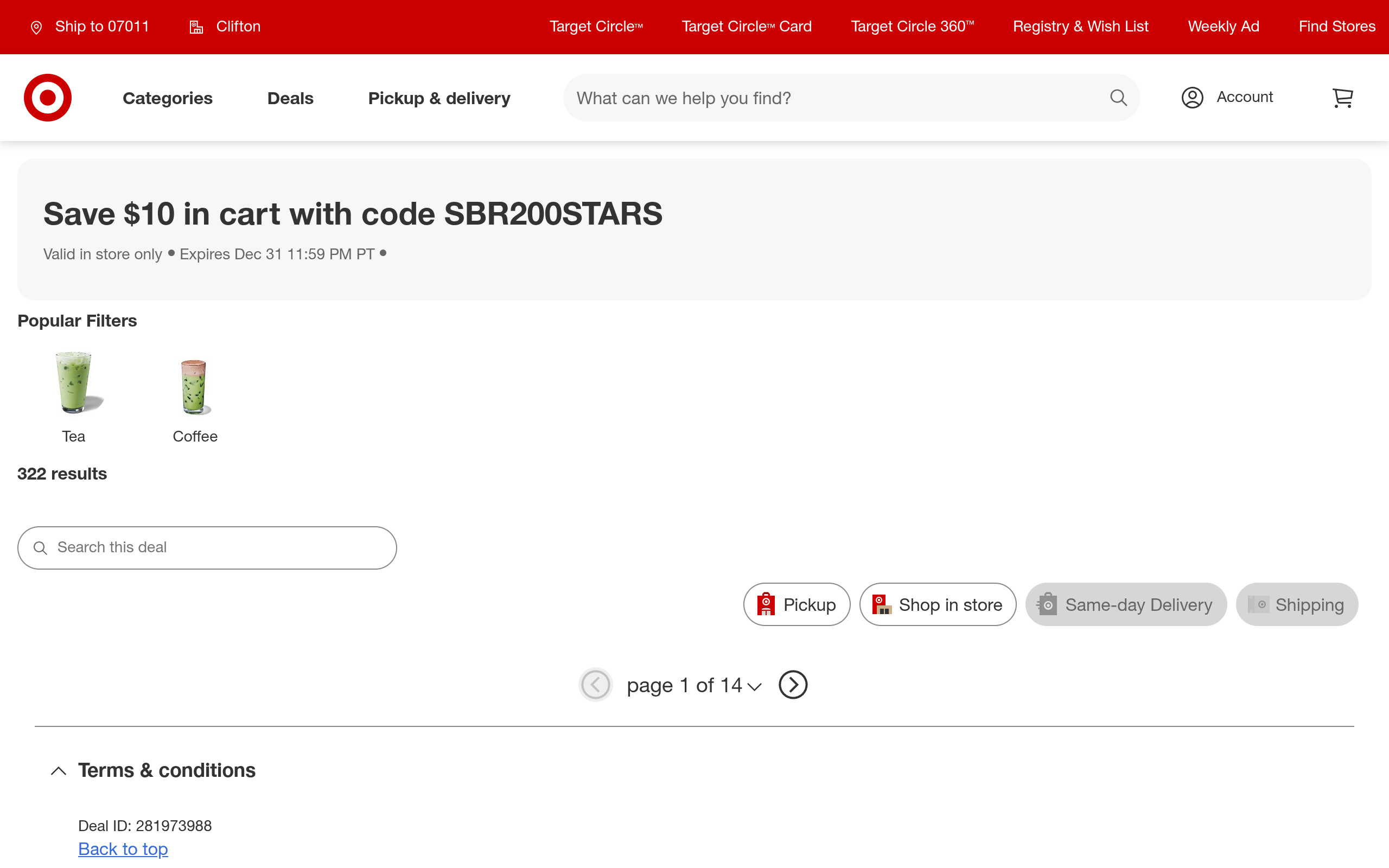Click the Shipping box icon
Viewport: 1389px width, 868px height.
[1258, 604]
